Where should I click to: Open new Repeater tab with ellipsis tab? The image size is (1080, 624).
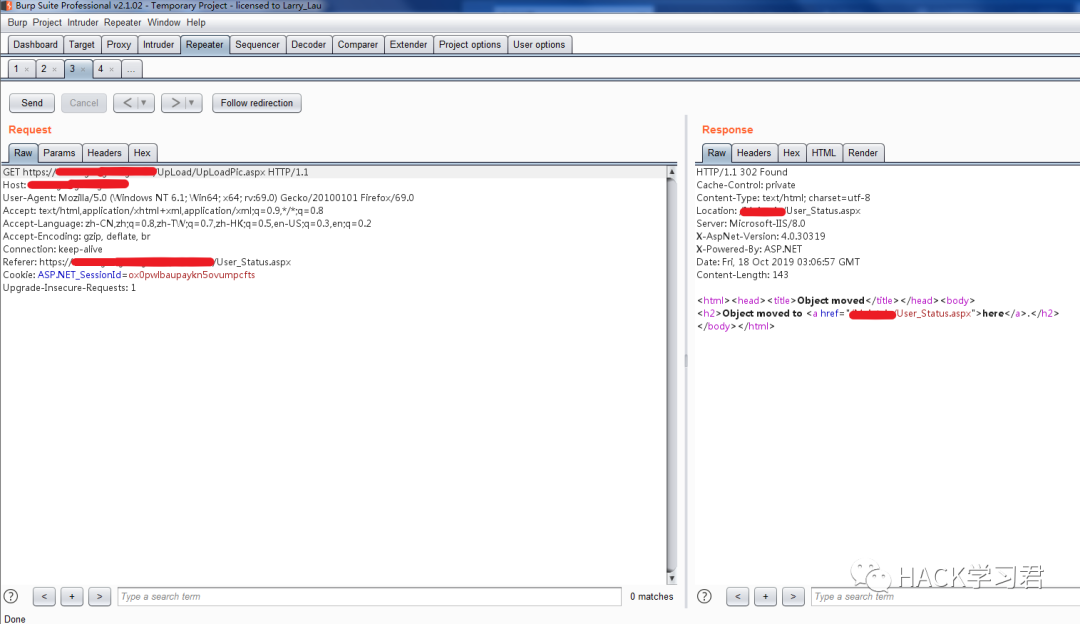point(131,70)
